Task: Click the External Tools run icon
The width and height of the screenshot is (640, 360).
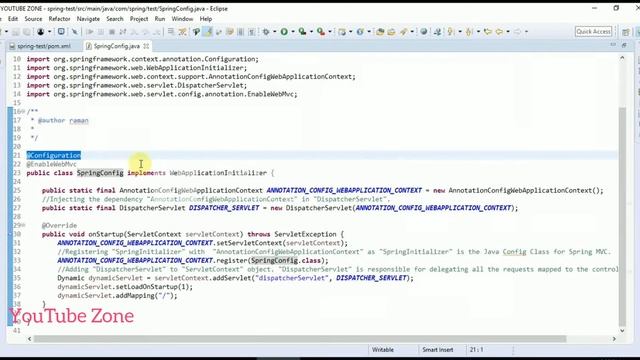Action: coord(321,31)
